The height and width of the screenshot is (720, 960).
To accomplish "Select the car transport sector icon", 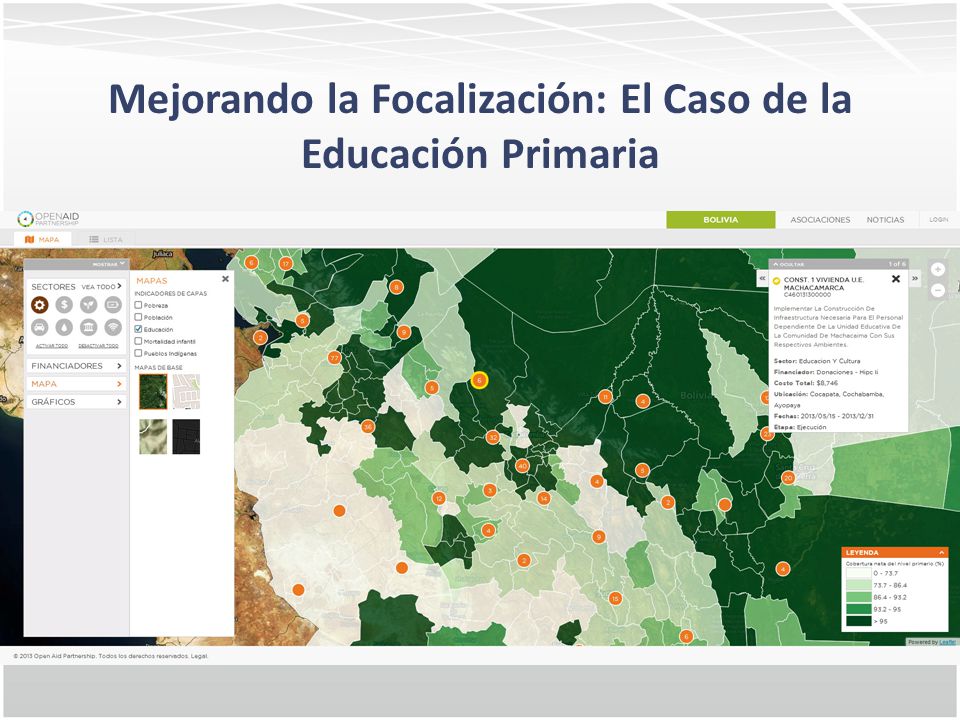I will coord(40,328).
